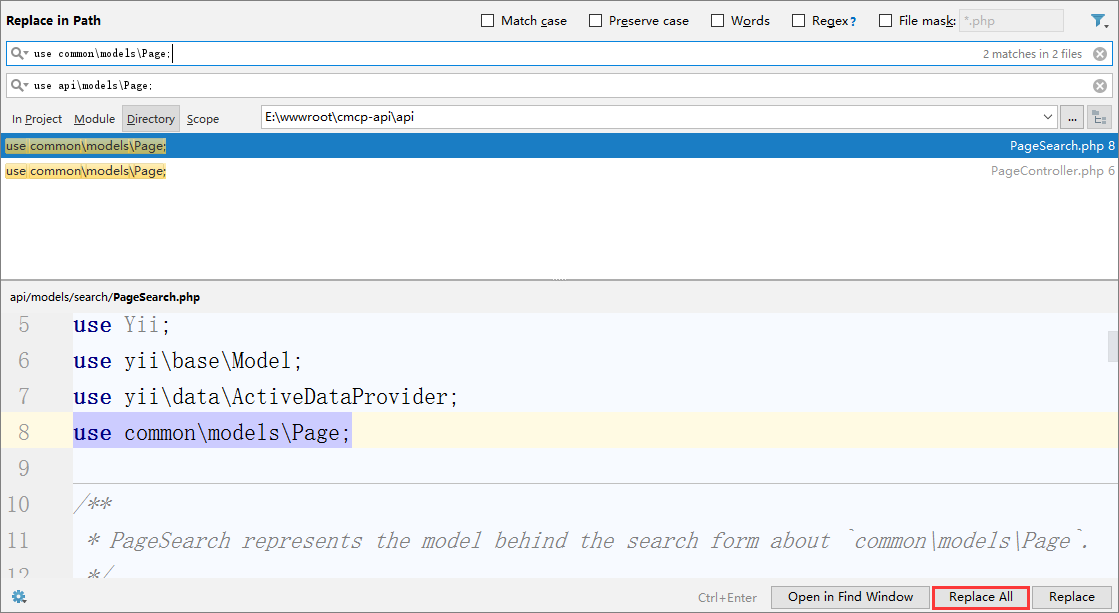The image size is (1119, 613).
Task: Enable the Preserve case checkbox
Action: pos(596,21)
